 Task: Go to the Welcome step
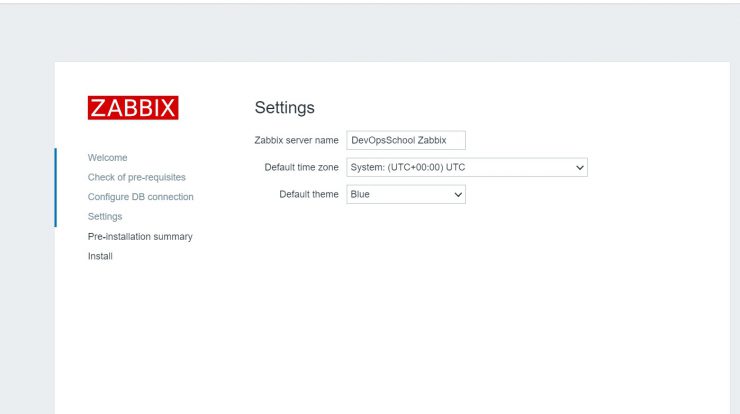(x=108, y=158)
